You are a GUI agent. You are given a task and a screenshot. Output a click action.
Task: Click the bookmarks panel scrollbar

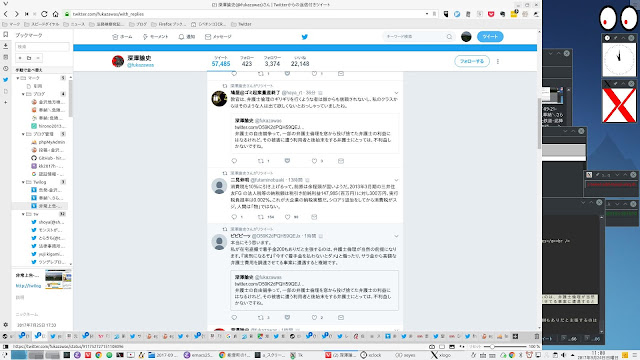pos(71,98)
